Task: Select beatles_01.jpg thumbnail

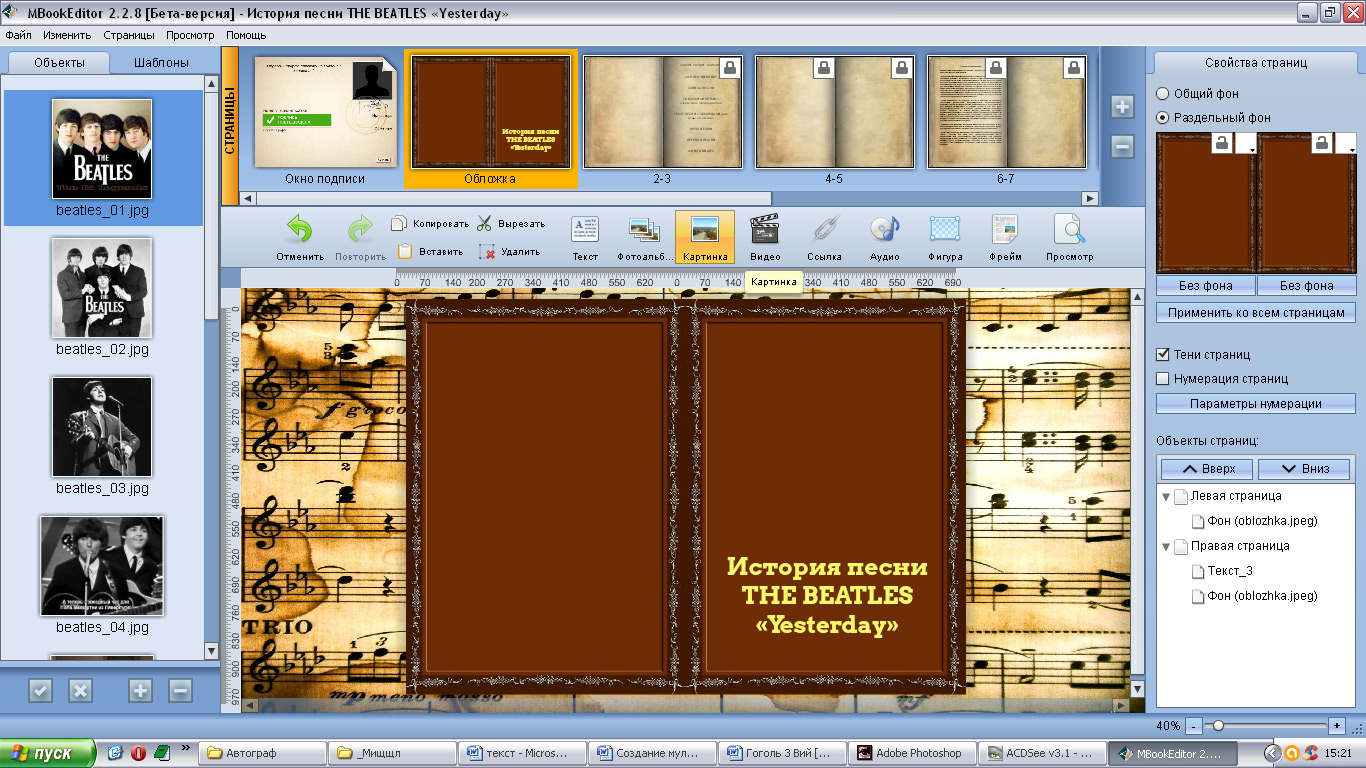Action: (102, 149)
